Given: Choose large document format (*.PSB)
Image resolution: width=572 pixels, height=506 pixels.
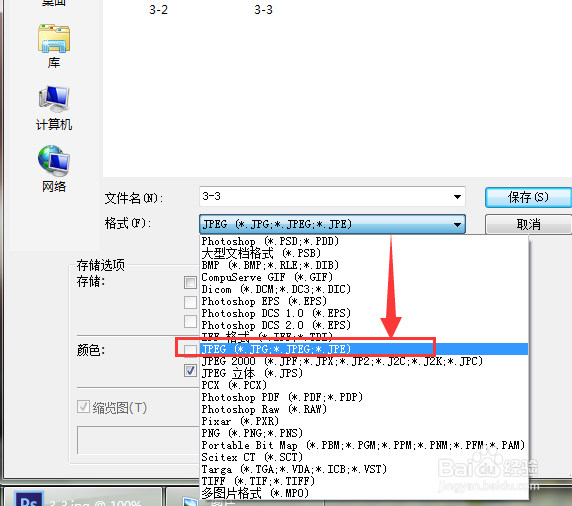Looking at the screenshot, I should pyautogui.click(x=364, y=253).
